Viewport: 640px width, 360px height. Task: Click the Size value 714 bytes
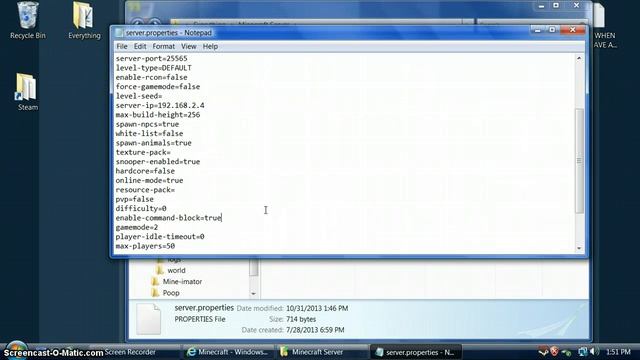coord(301,319)
